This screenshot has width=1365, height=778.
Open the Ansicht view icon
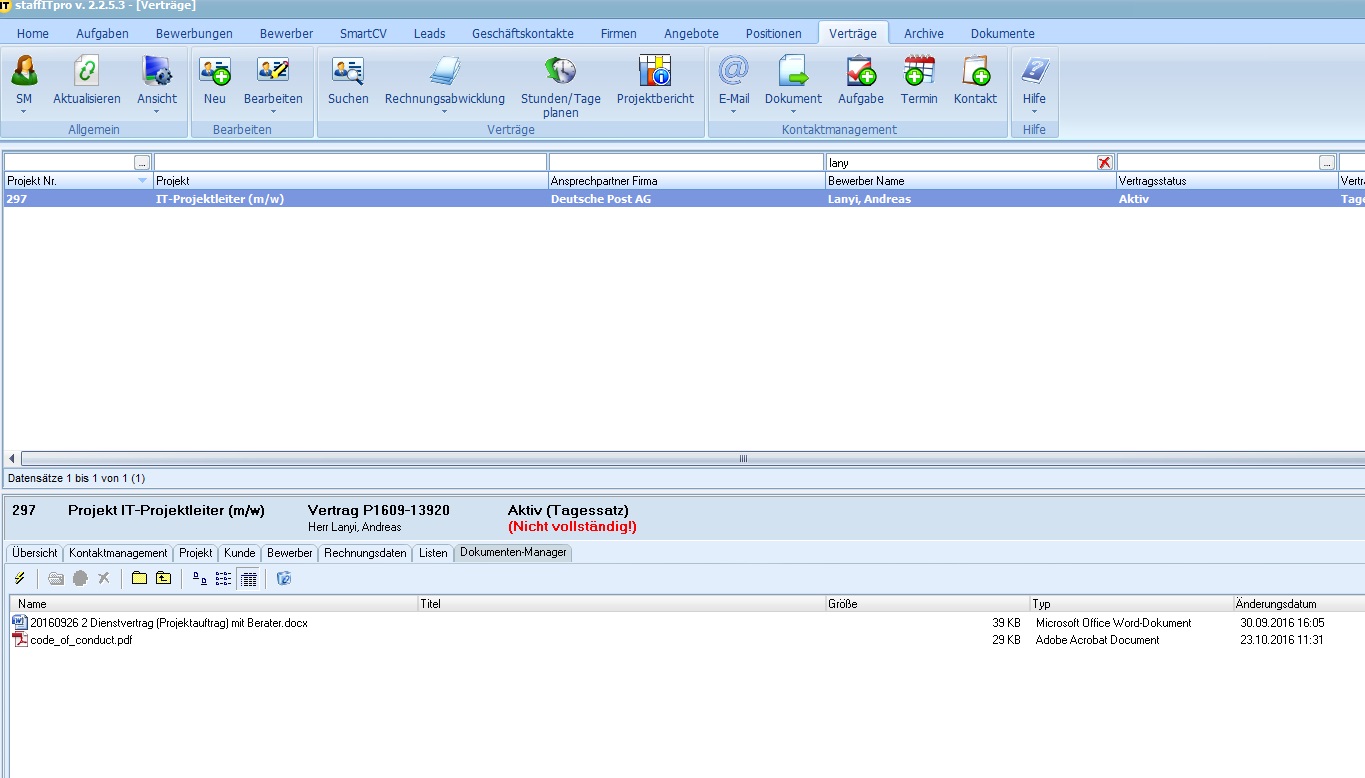coord(157,70)
